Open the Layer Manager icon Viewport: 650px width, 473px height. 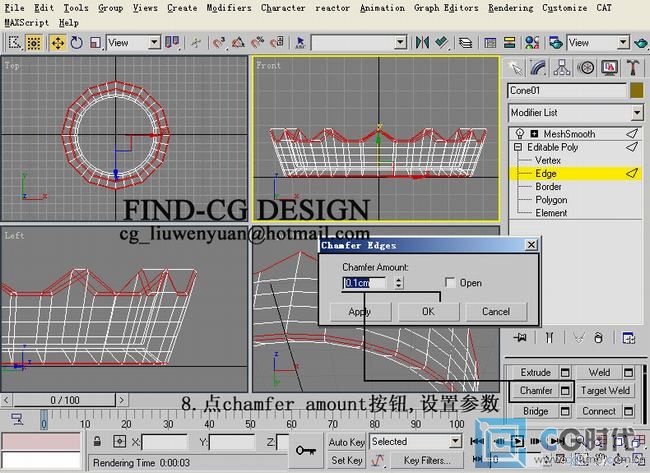pos(465,43)
